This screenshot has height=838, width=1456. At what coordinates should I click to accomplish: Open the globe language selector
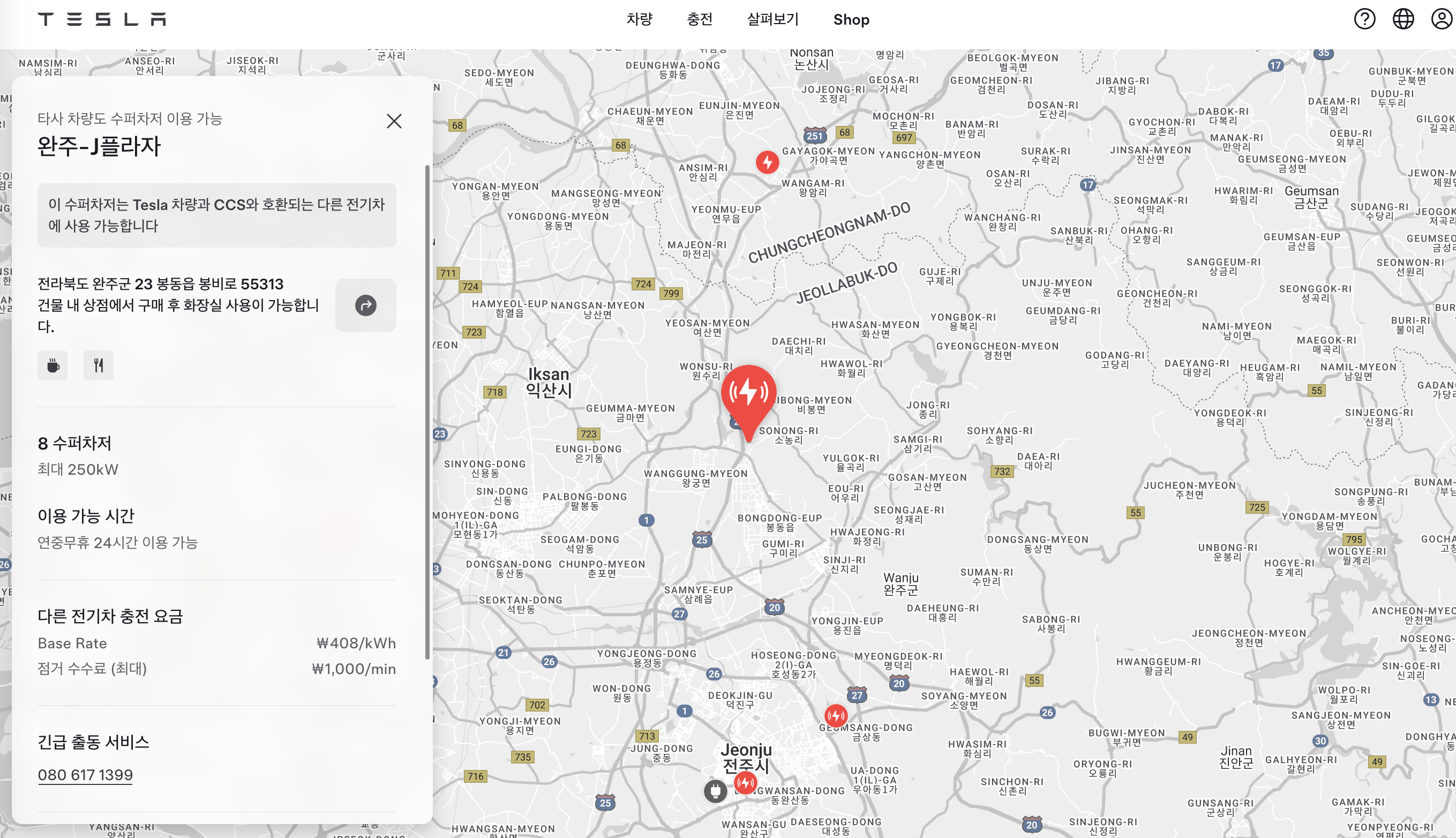1402,19
